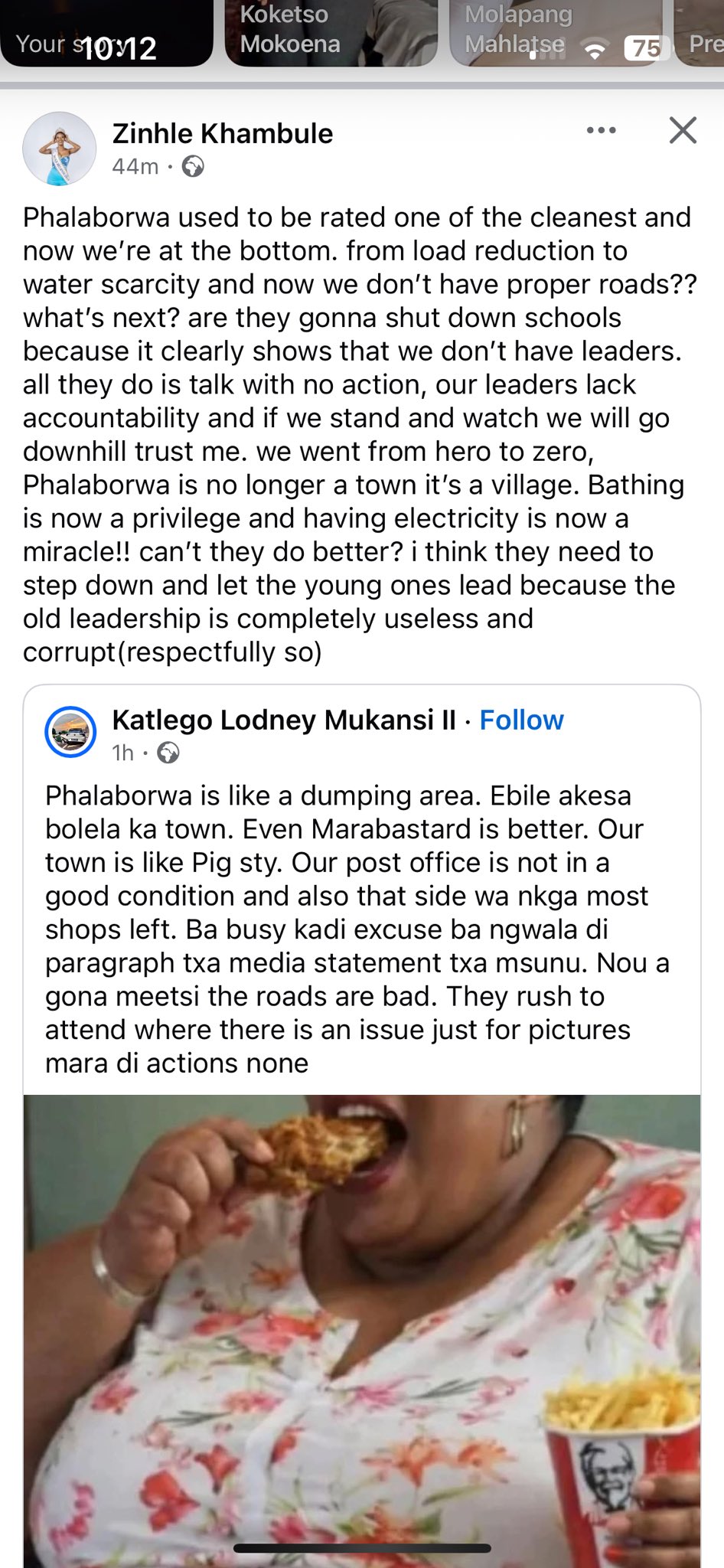The height and width of the screenshot is (1568, 724).
Task: Tap the public globe icon beside 44m
Action: (x=193, y=166)
